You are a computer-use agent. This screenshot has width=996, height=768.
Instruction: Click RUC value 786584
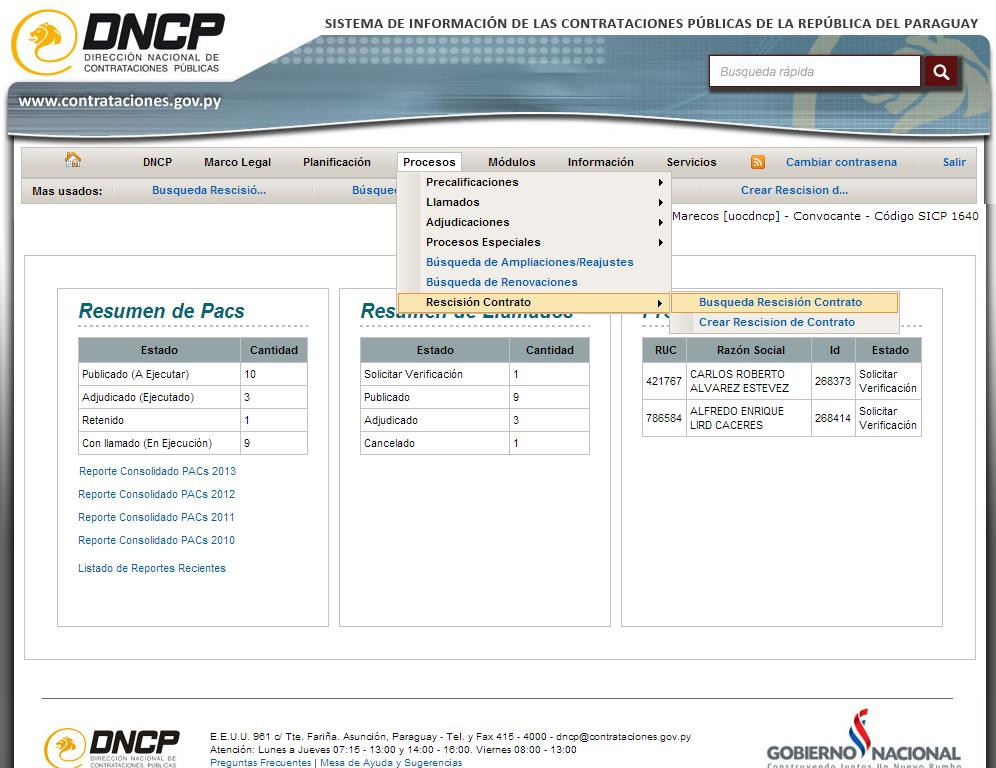pos(664,418)
